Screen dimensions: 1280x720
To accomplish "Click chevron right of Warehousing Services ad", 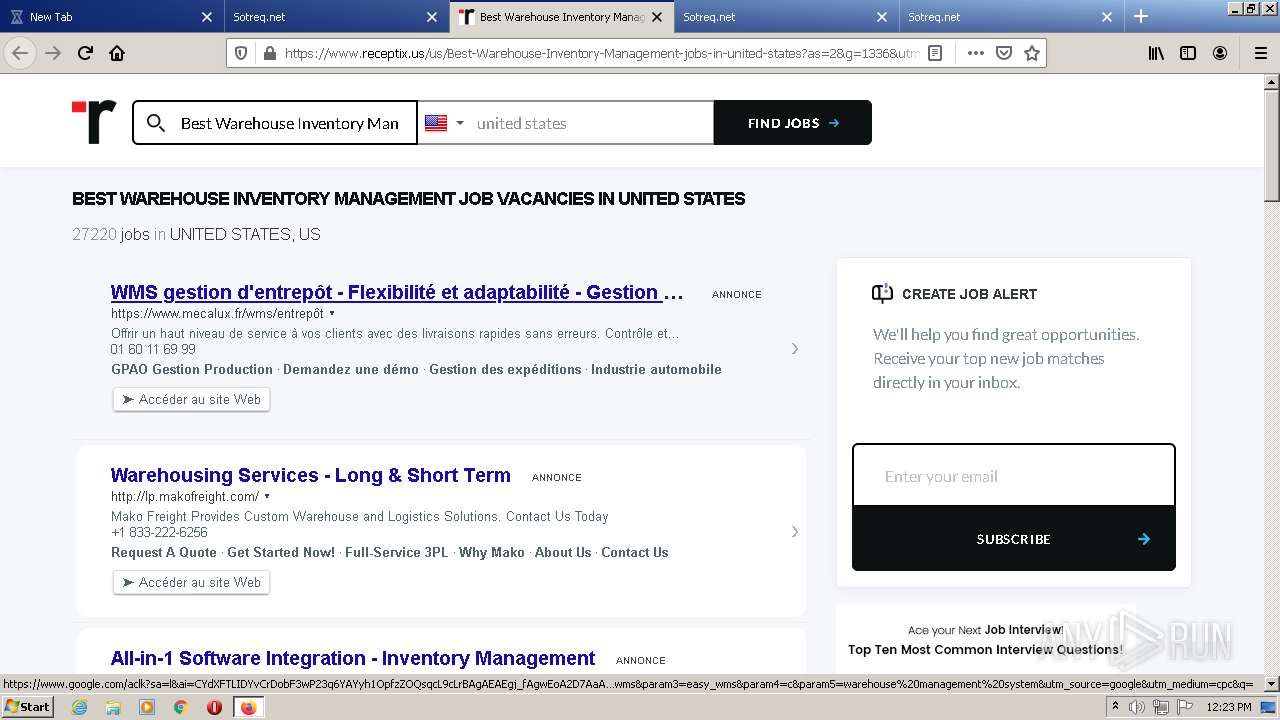I will 795,532.
